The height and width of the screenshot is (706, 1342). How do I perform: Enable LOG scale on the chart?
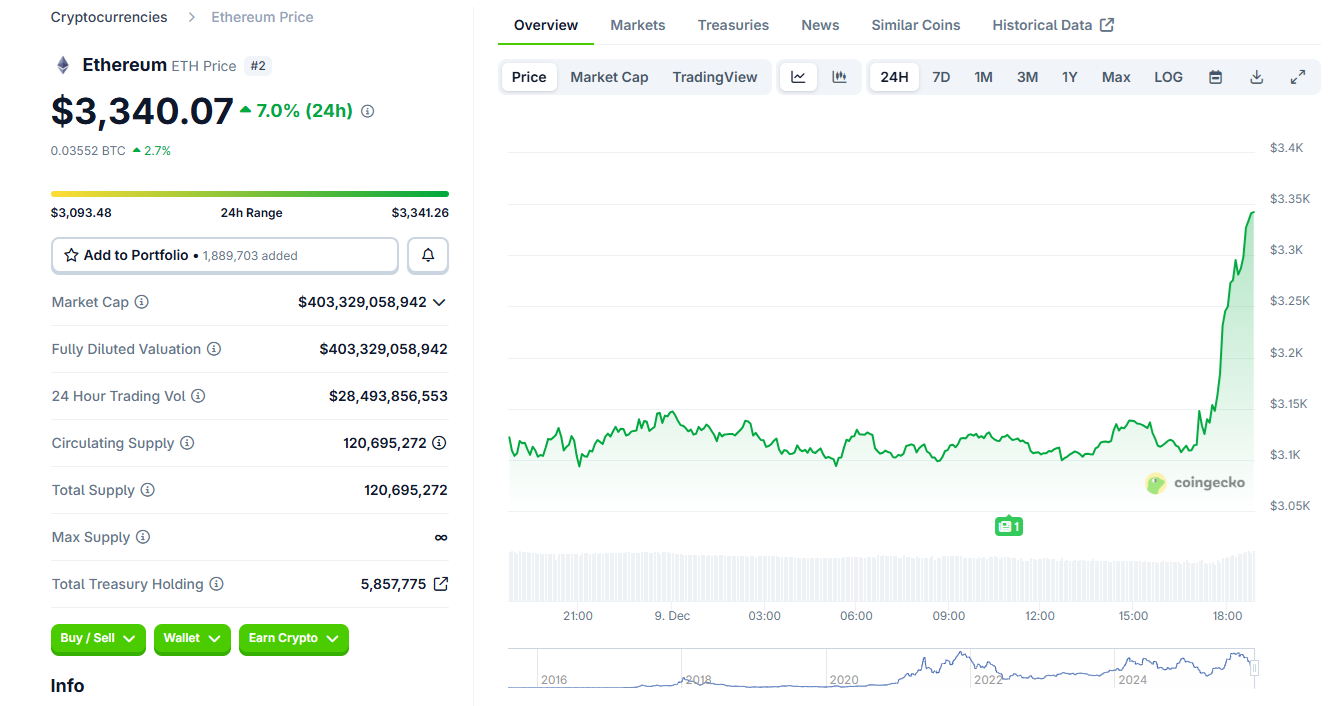(x=1167, y=76)
